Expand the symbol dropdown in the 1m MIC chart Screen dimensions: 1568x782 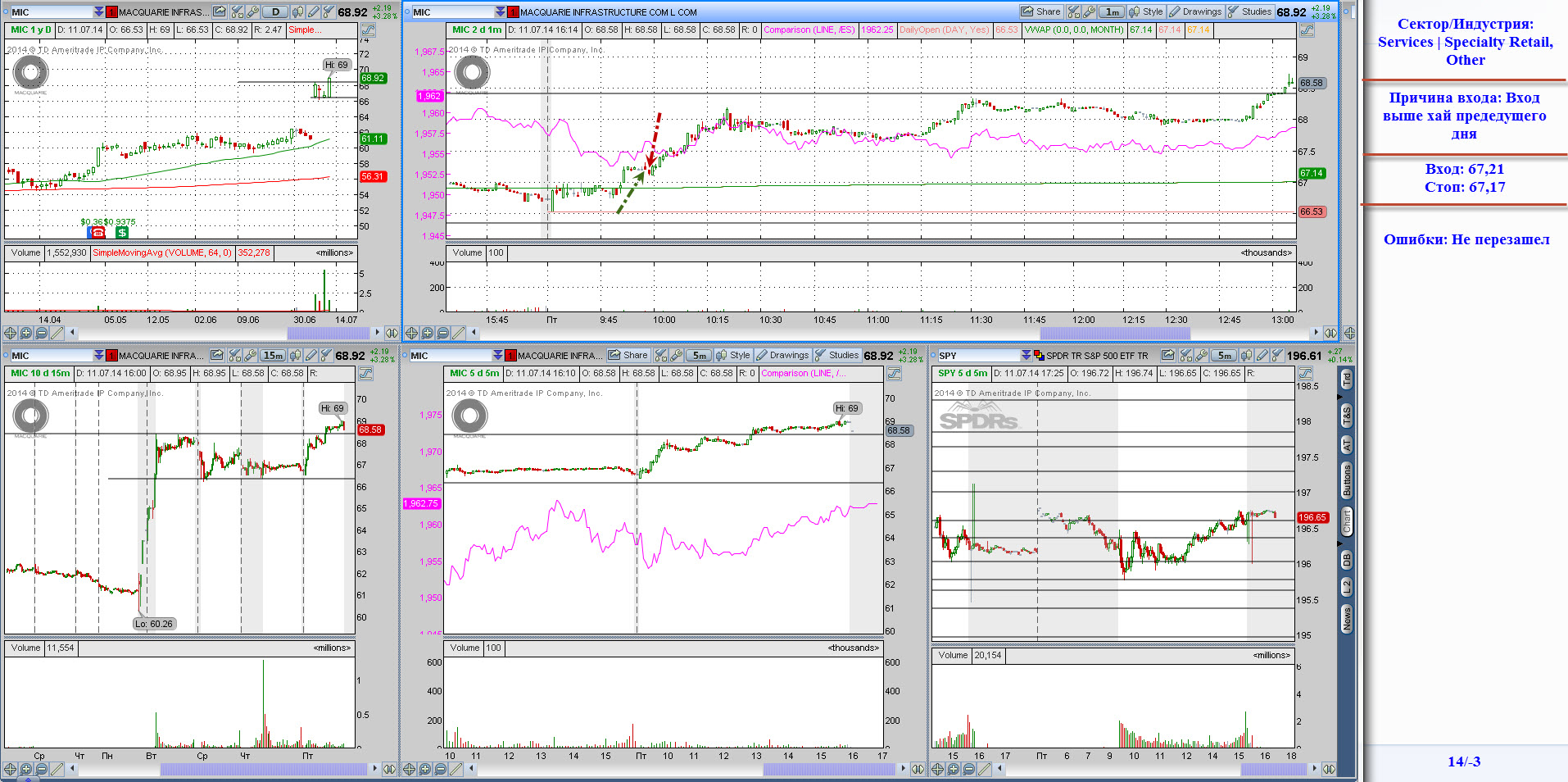(501, 11)
